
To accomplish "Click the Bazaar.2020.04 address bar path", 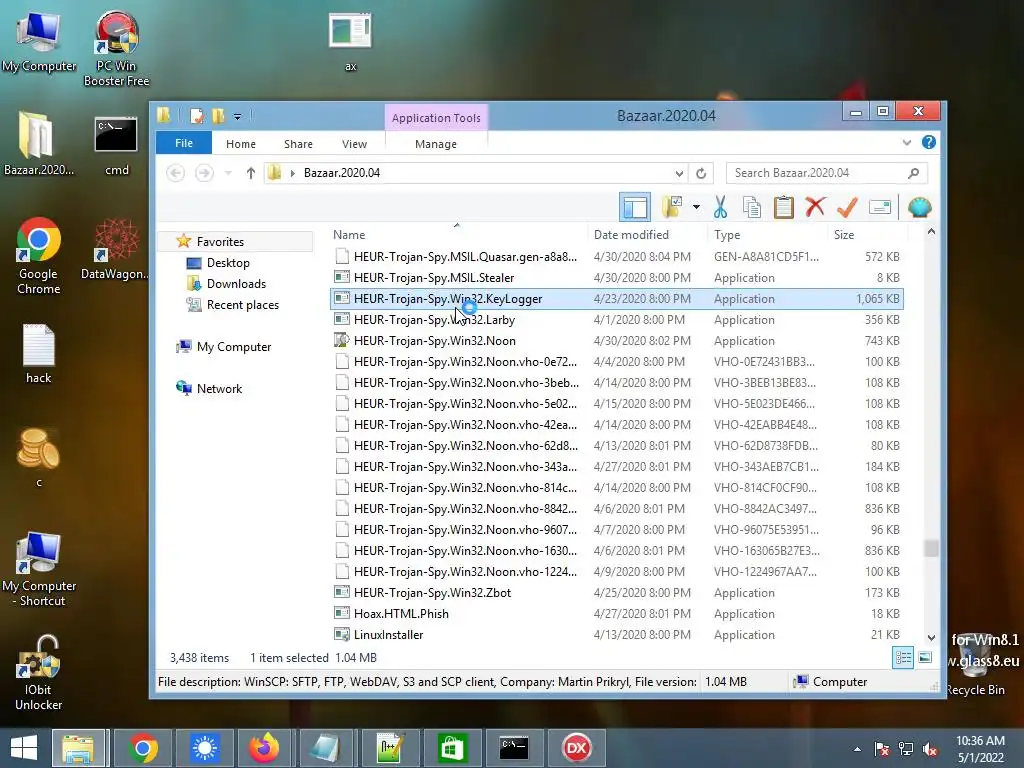I will pos(342,173).
